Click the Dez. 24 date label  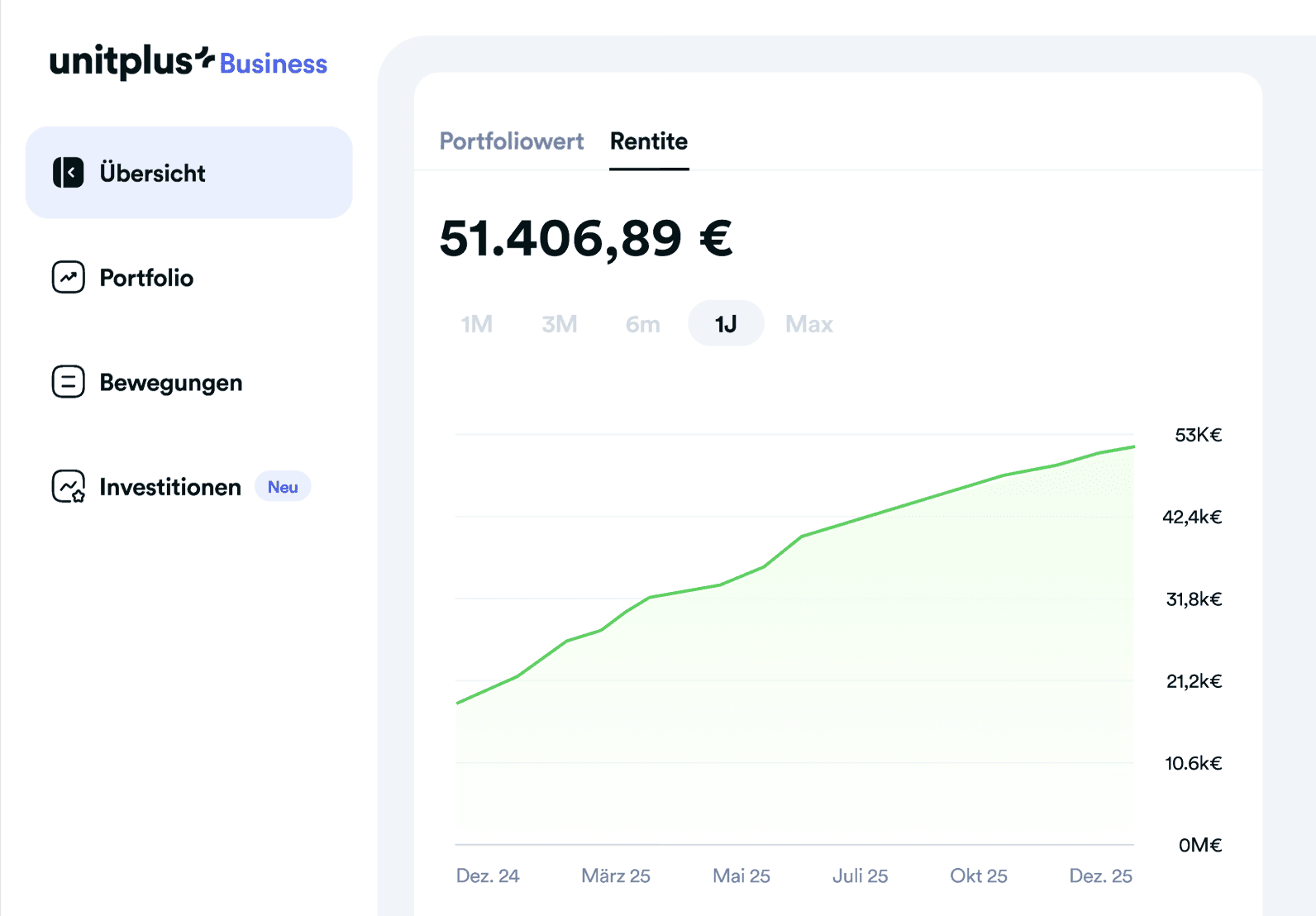(x=488, y=876)
